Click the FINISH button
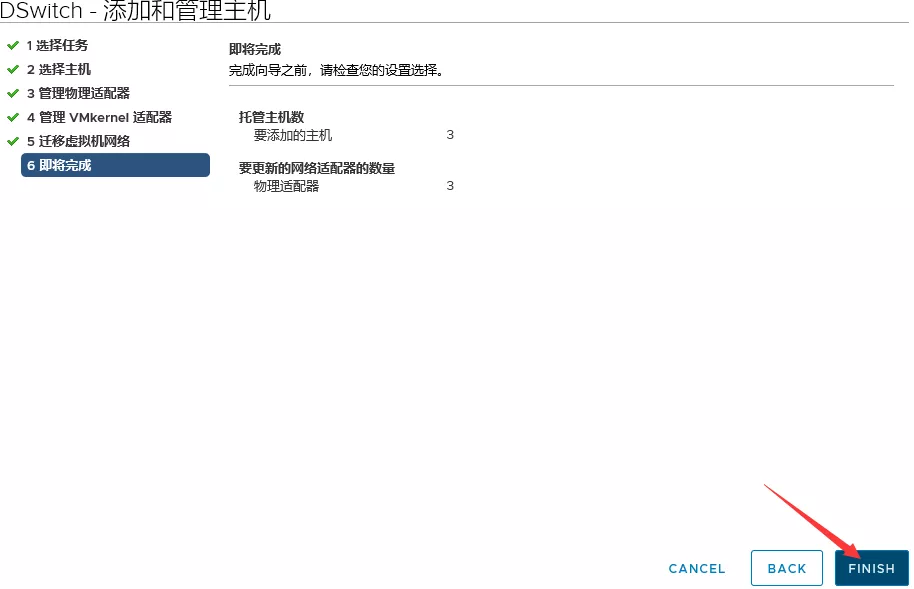 871,568
